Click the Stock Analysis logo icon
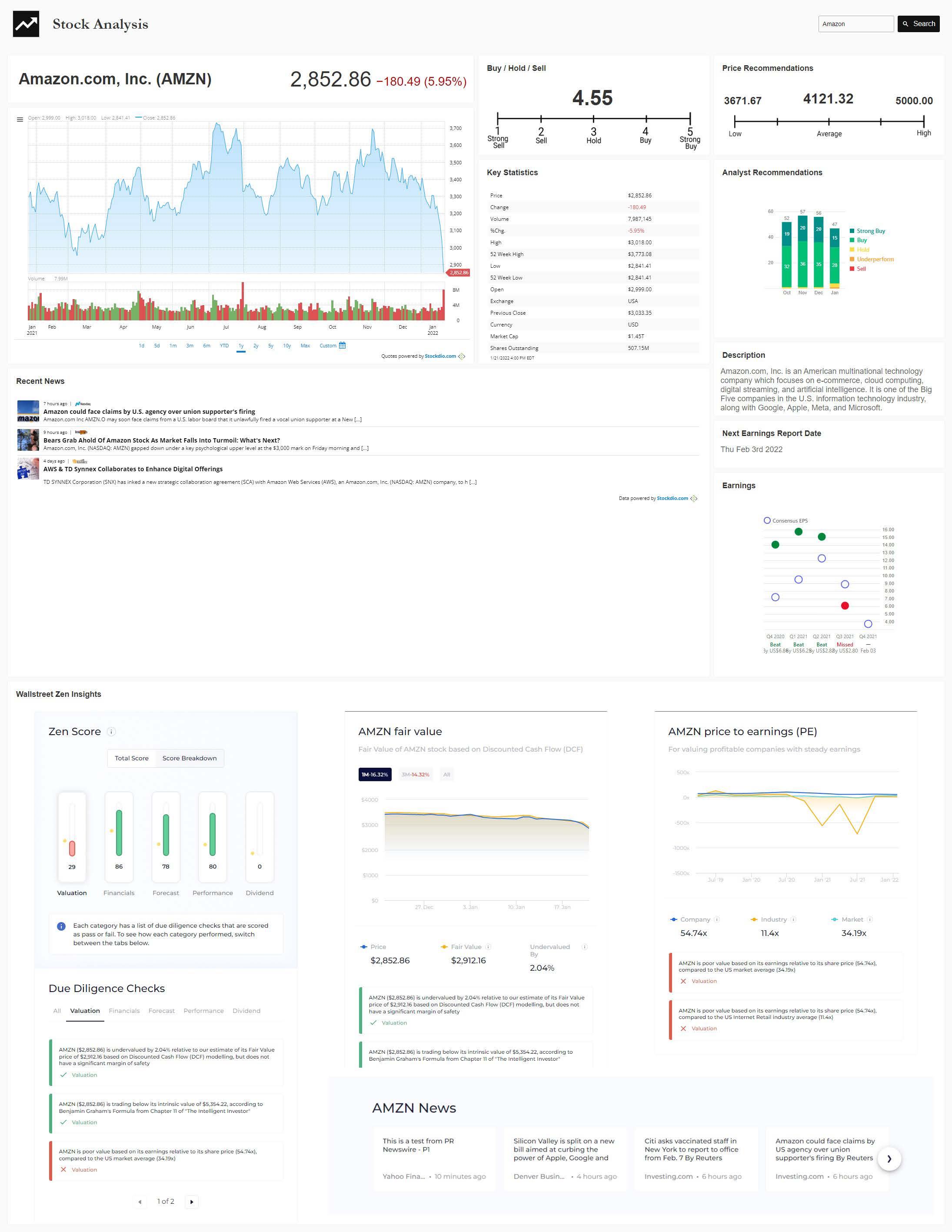The image size is (952, 1232). point(26,23)
